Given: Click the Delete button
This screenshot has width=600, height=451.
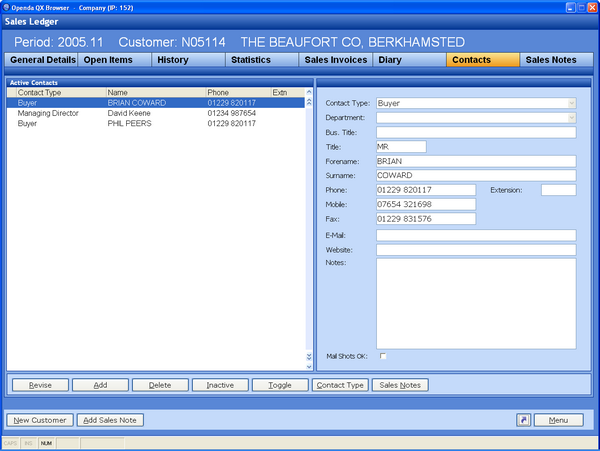Looking at the screenshot, I should 160,385.
